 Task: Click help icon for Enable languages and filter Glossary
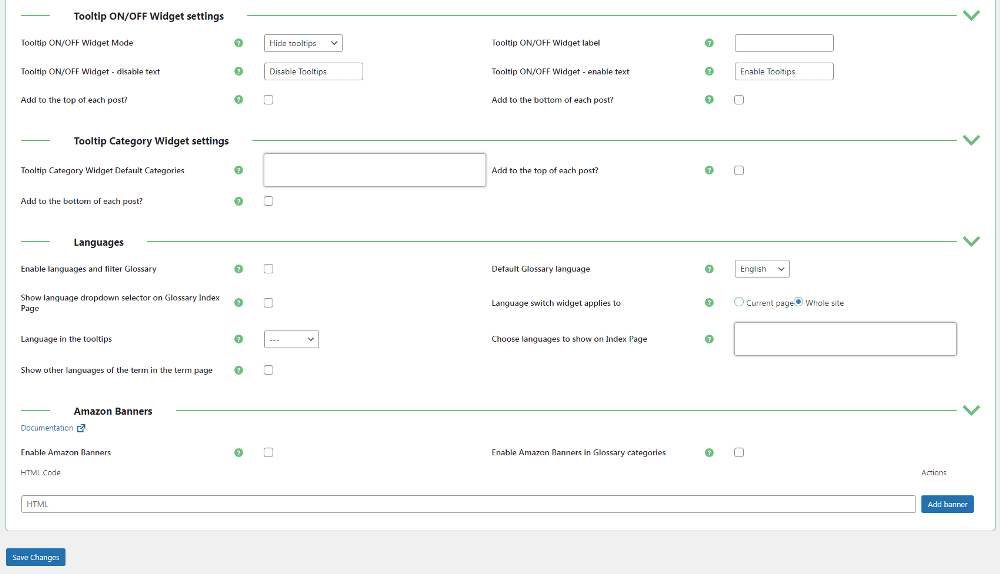(x=238, y=269)
